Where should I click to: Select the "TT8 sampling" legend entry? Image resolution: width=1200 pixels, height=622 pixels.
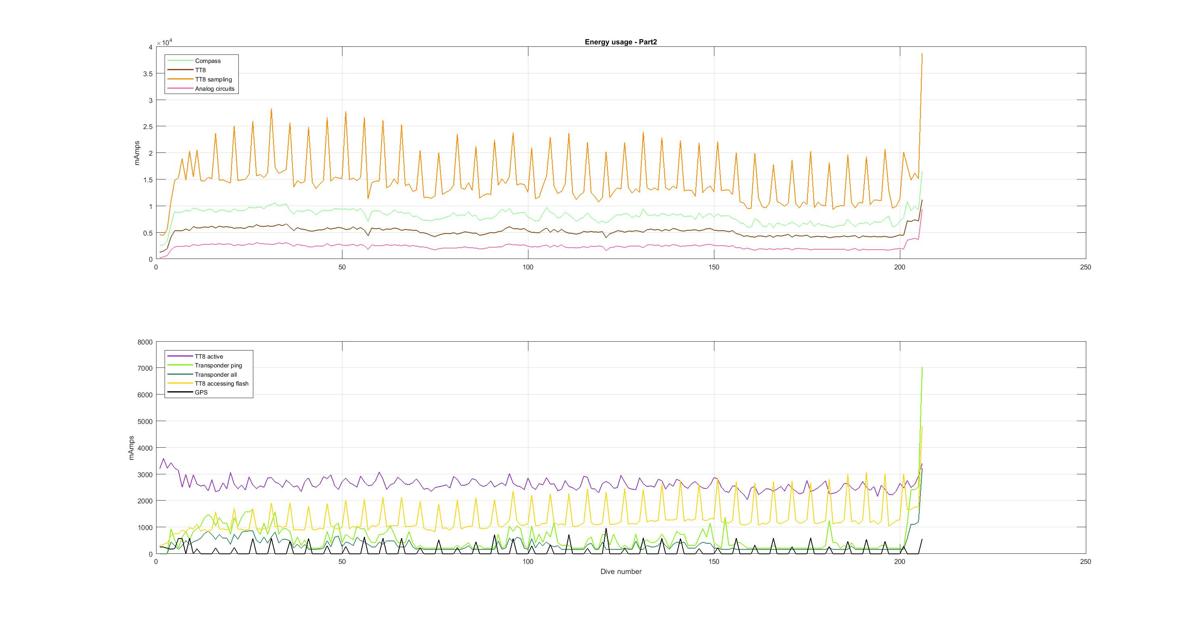coord(200,79)
